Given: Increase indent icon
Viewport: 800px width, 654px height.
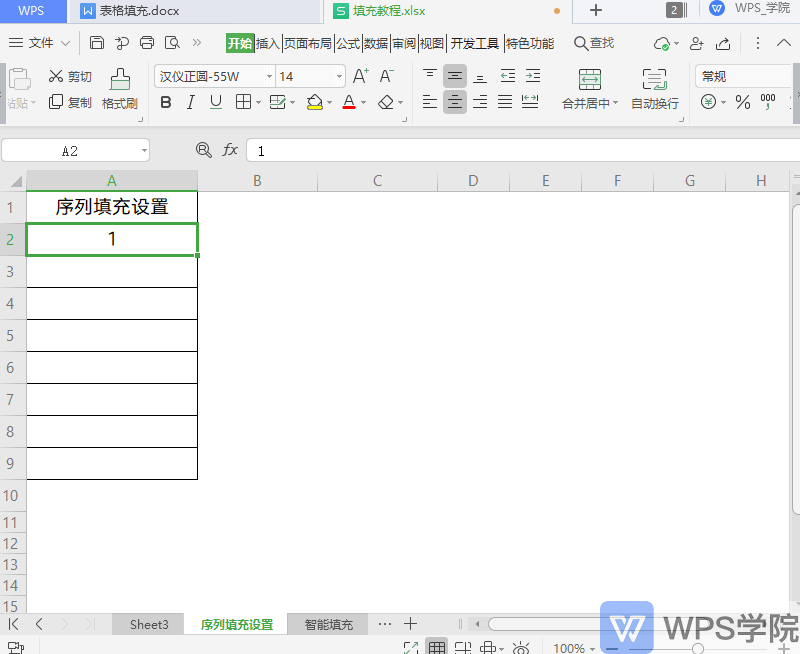Looking at the screenshot, I should point(533,77).
